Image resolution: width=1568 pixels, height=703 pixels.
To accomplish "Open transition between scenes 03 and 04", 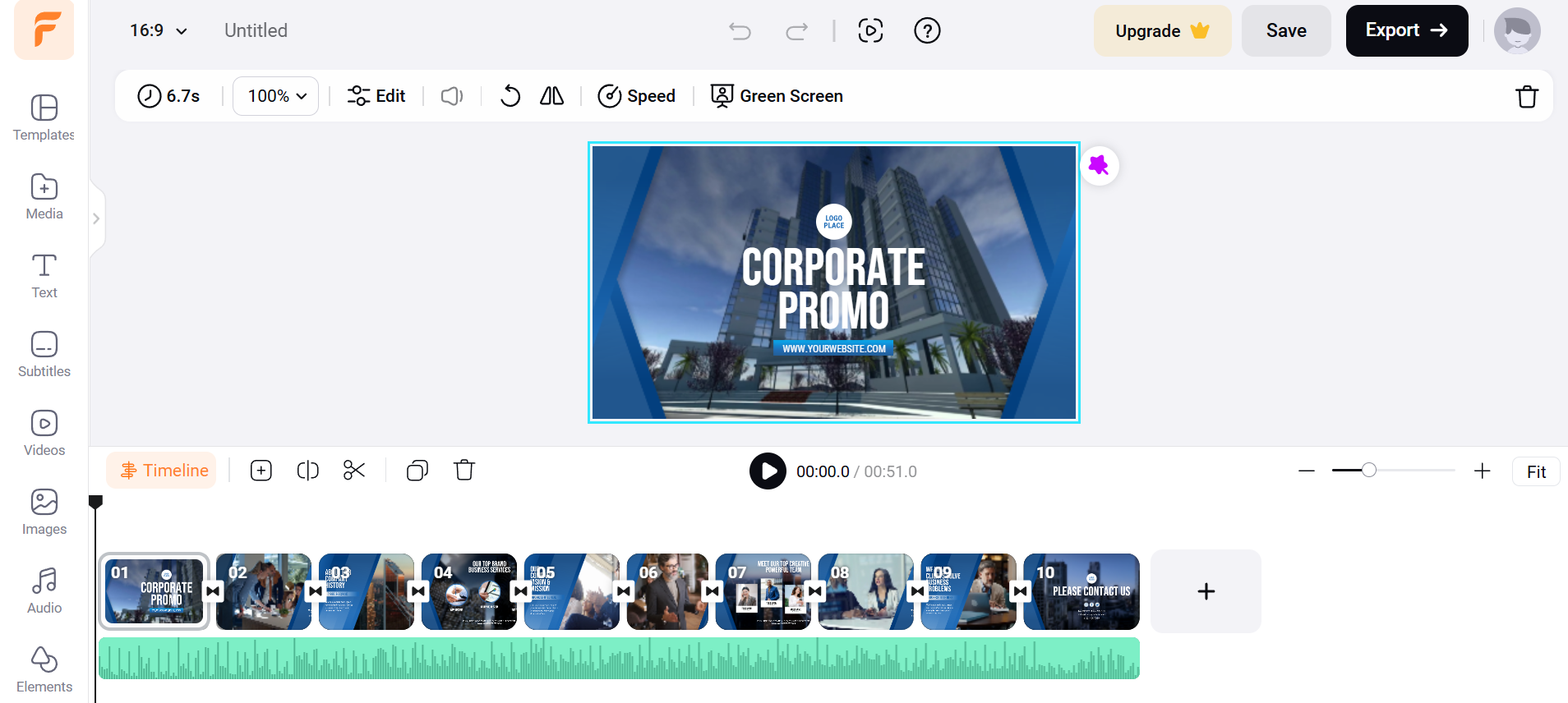I will coord(418,591).
